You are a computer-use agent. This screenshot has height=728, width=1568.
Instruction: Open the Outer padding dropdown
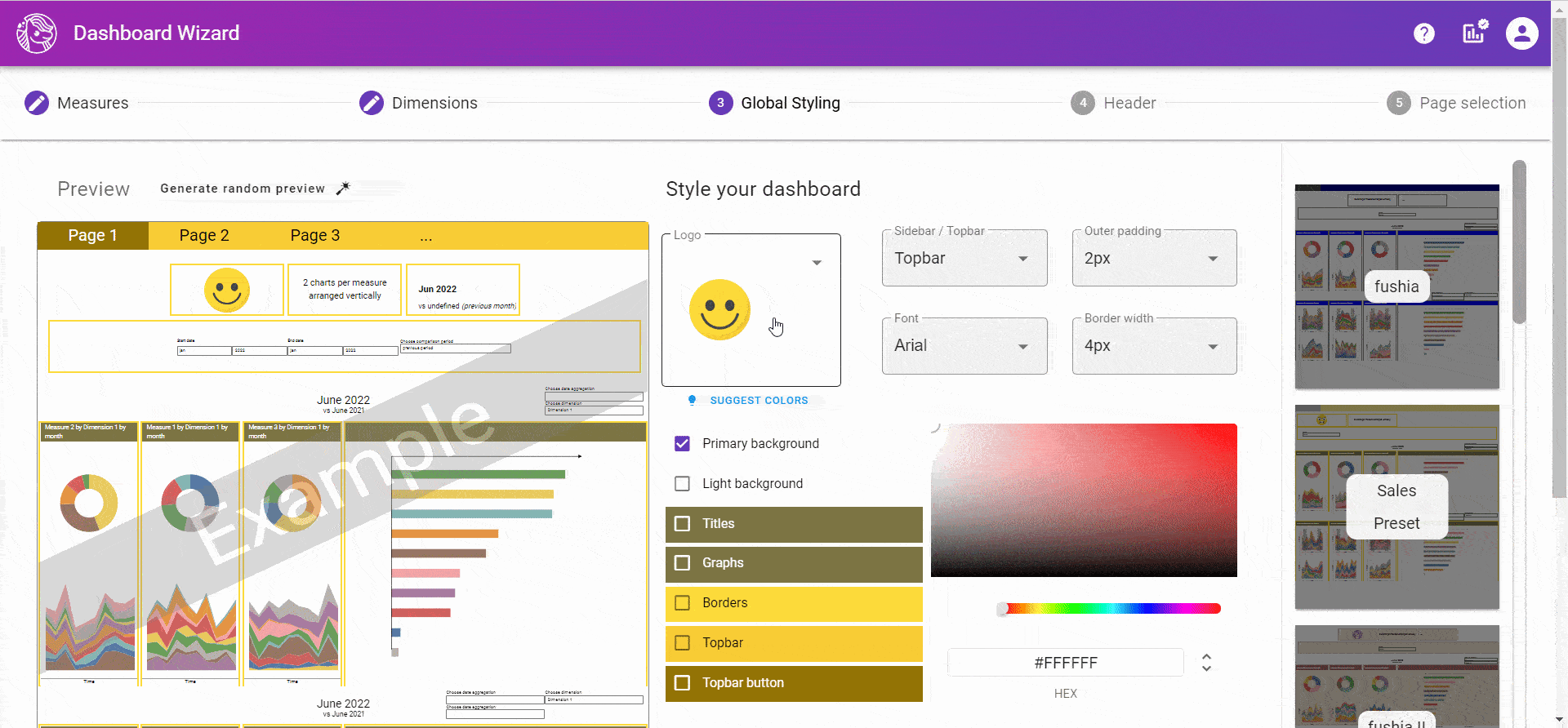1155,258
